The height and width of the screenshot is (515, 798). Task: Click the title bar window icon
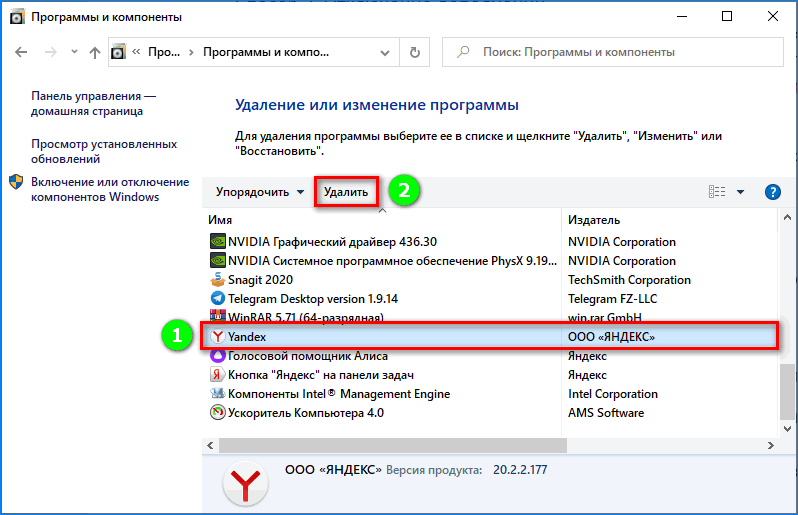[17, 17]
